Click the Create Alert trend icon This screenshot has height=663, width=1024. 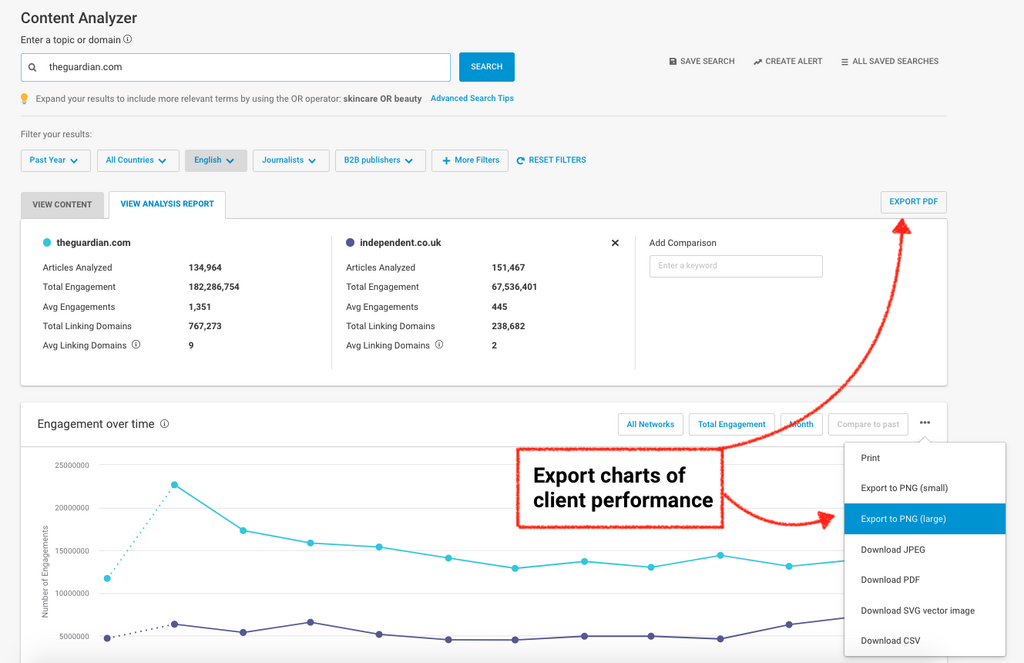pos(758,62)
